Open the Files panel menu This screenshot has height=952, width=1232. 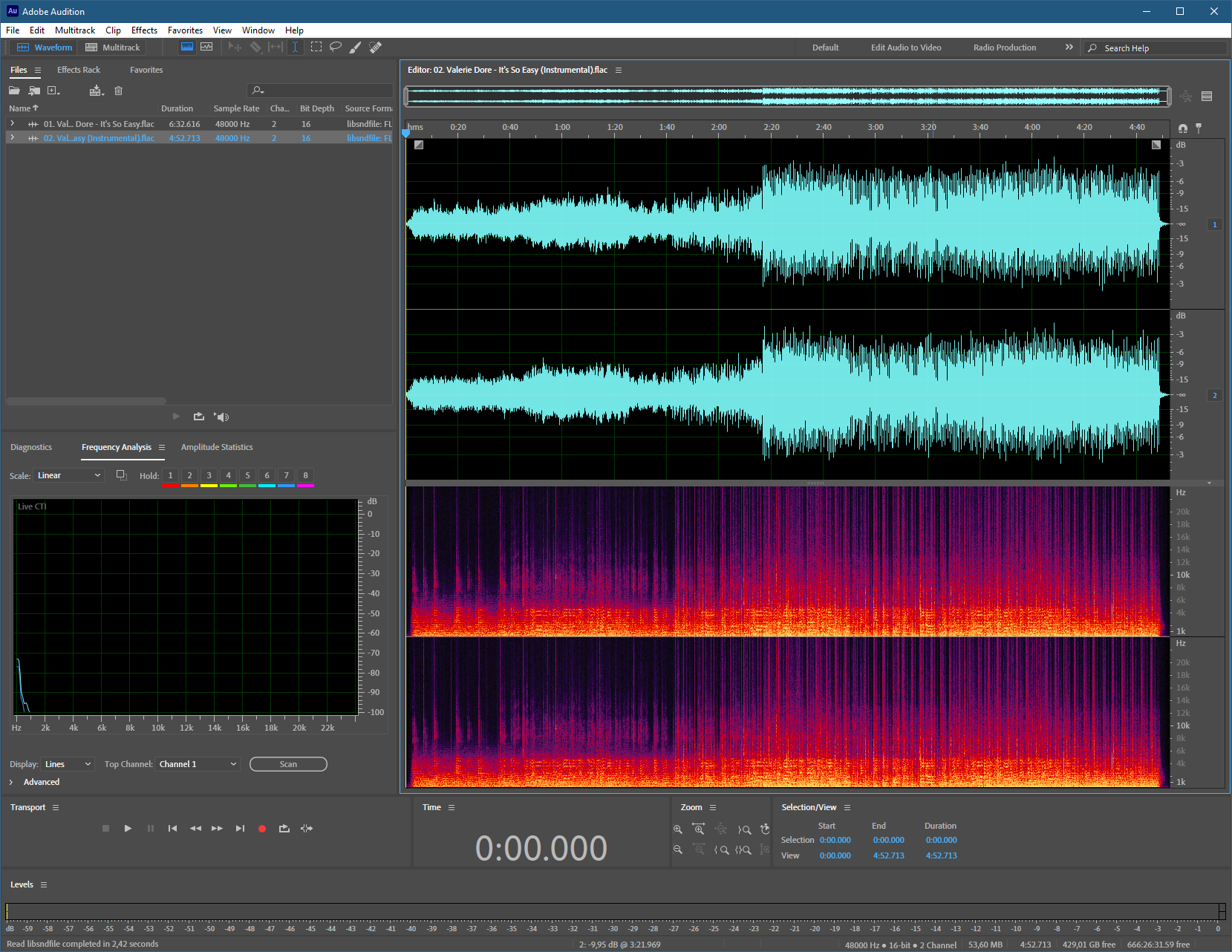[38, 70]
